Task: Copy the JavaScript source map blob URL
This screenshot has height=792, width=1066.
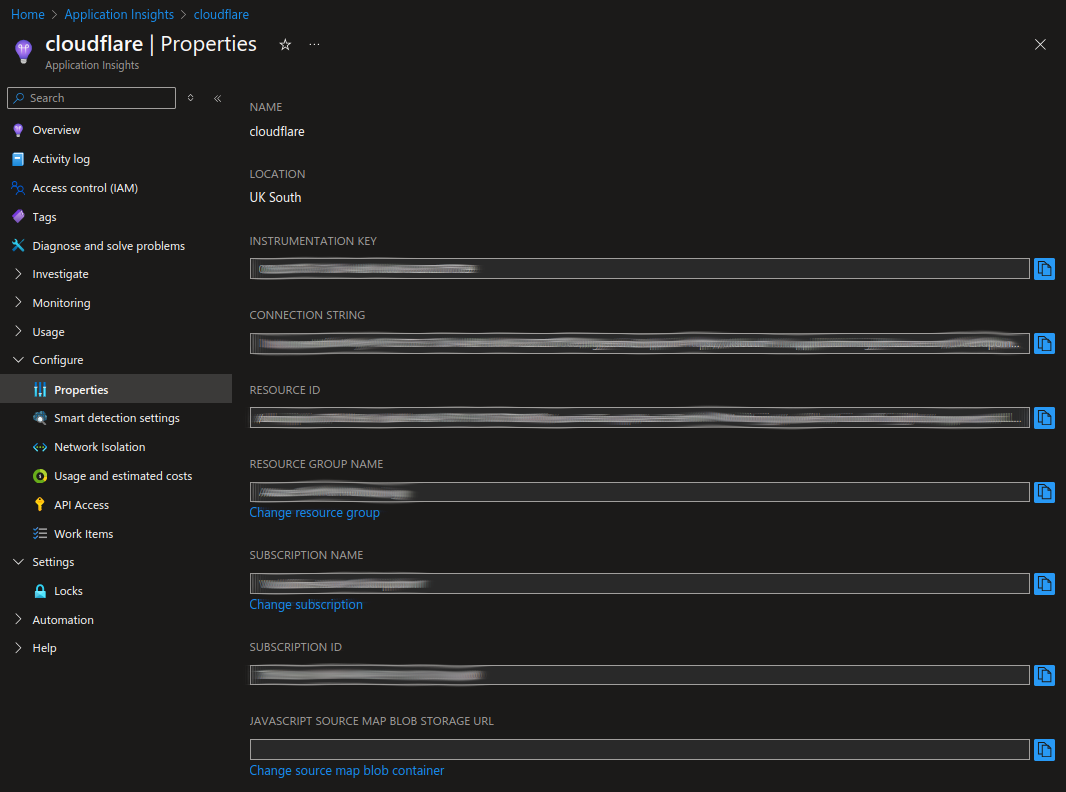Action: [1044, 749]
